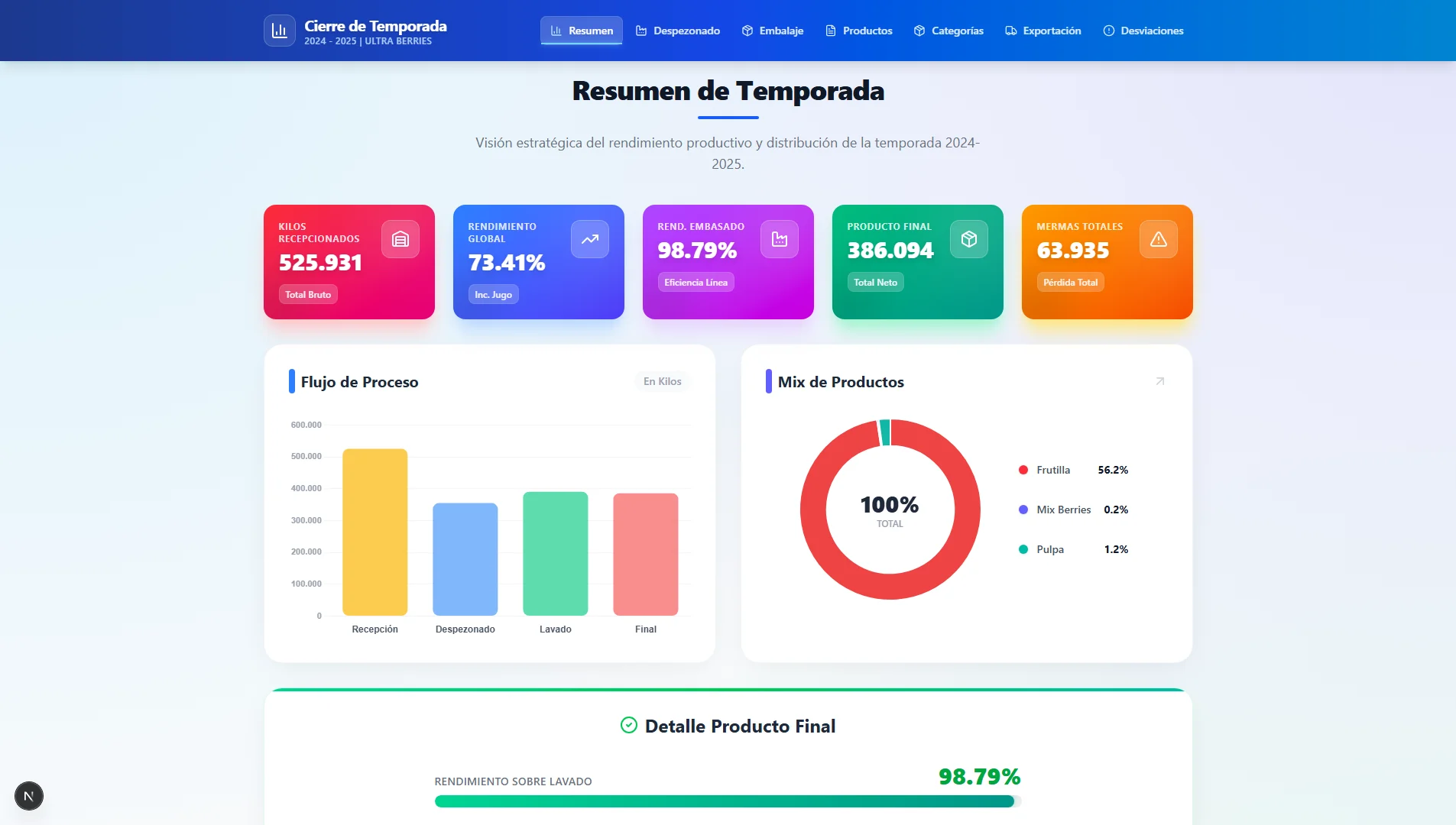Click the Total Bruto badge
1456x825 pixels.
click(308, 295)
